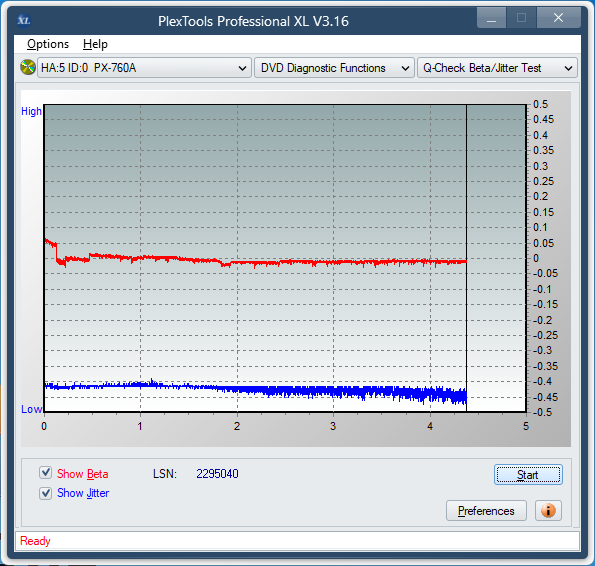The width and height of the screenshot is (595, 566).
Task: Open the orange info button
Action: 548,511
